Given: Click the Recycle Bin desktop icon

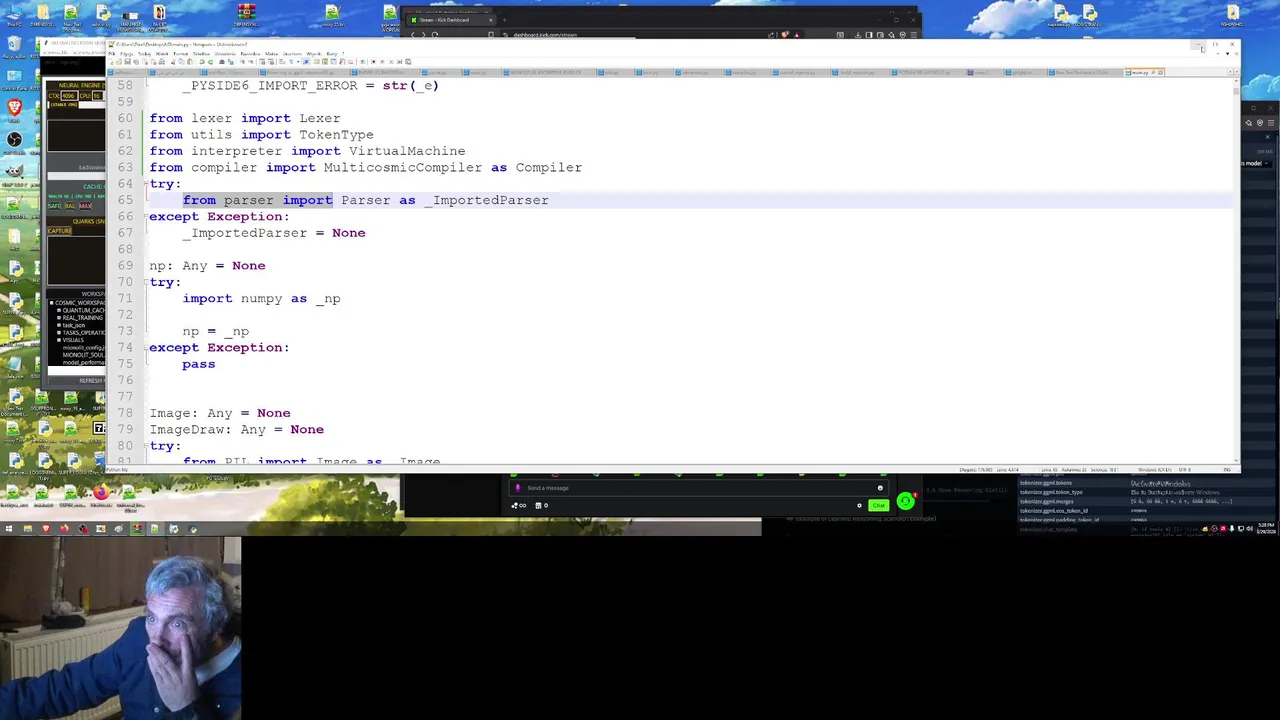Looking at the screenshot, I should coord(14,47).
